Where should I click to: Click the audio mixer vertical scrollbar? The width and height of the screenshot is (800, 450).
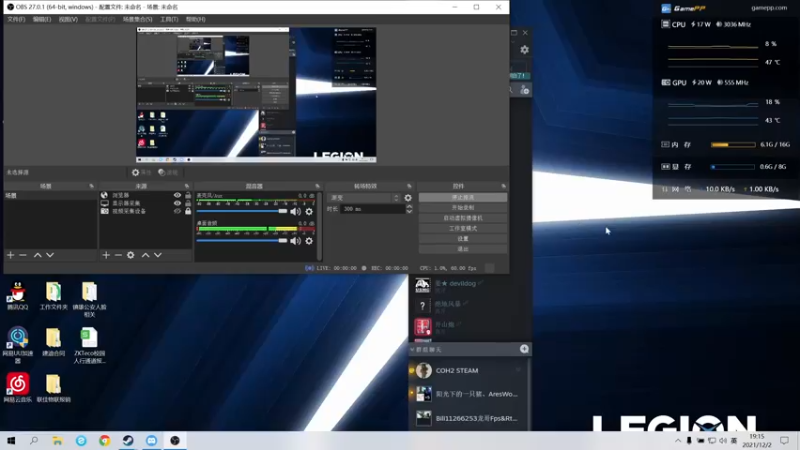tap(320, 226)
